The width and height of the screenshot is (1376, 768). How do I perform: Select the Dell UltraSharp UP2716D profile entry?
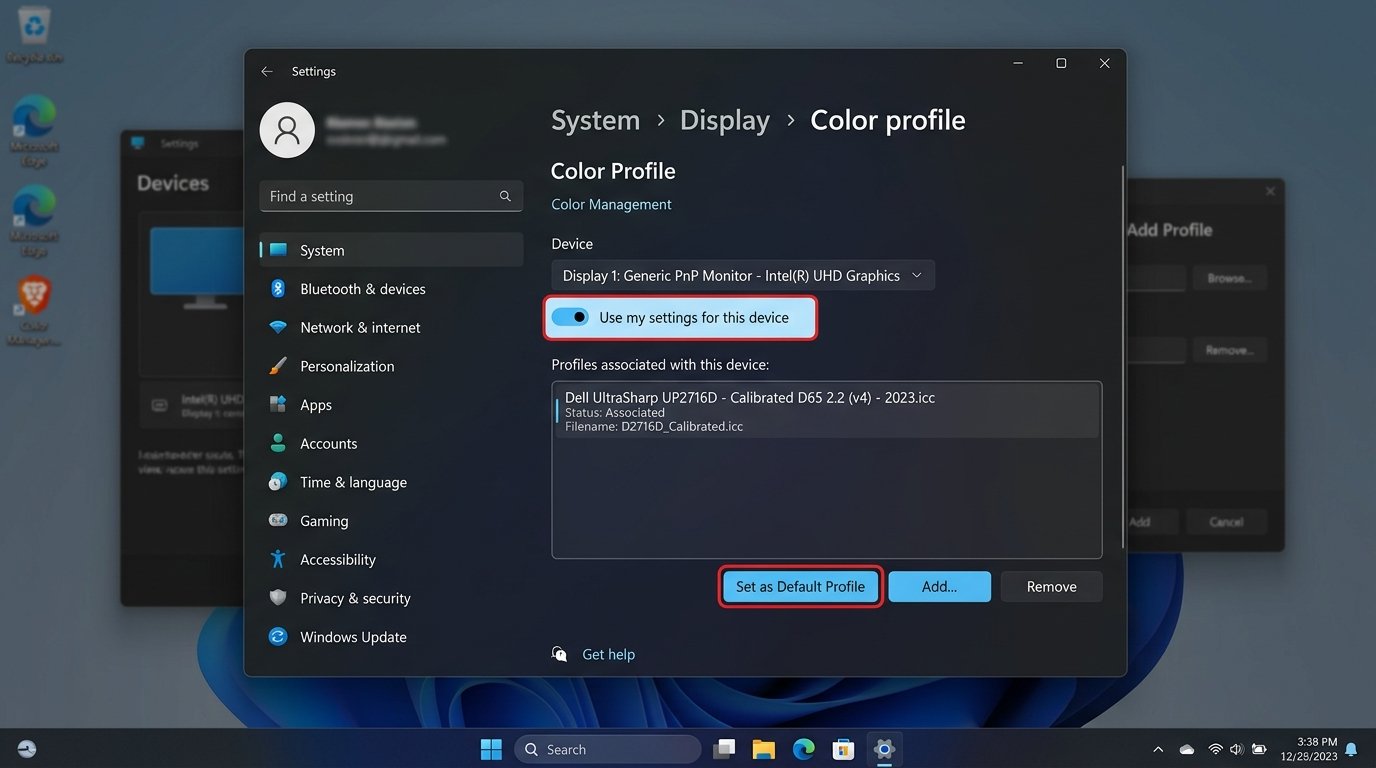827,411
